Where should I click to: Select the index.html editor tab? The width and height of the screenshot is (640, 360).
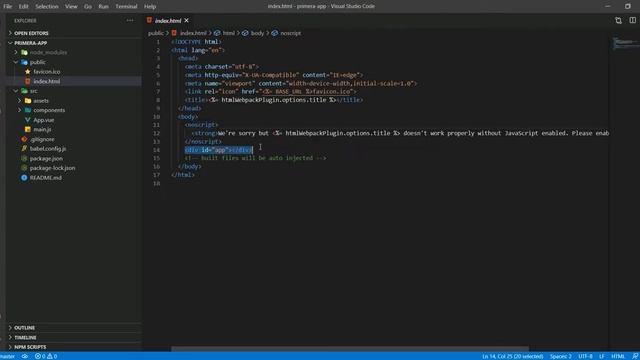coord(168,20)
